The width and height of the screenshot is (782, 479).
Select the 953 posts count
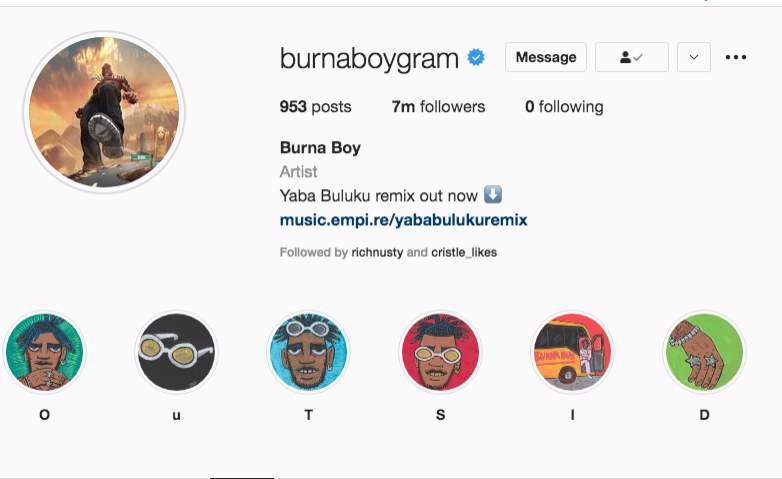pos(315,106)
